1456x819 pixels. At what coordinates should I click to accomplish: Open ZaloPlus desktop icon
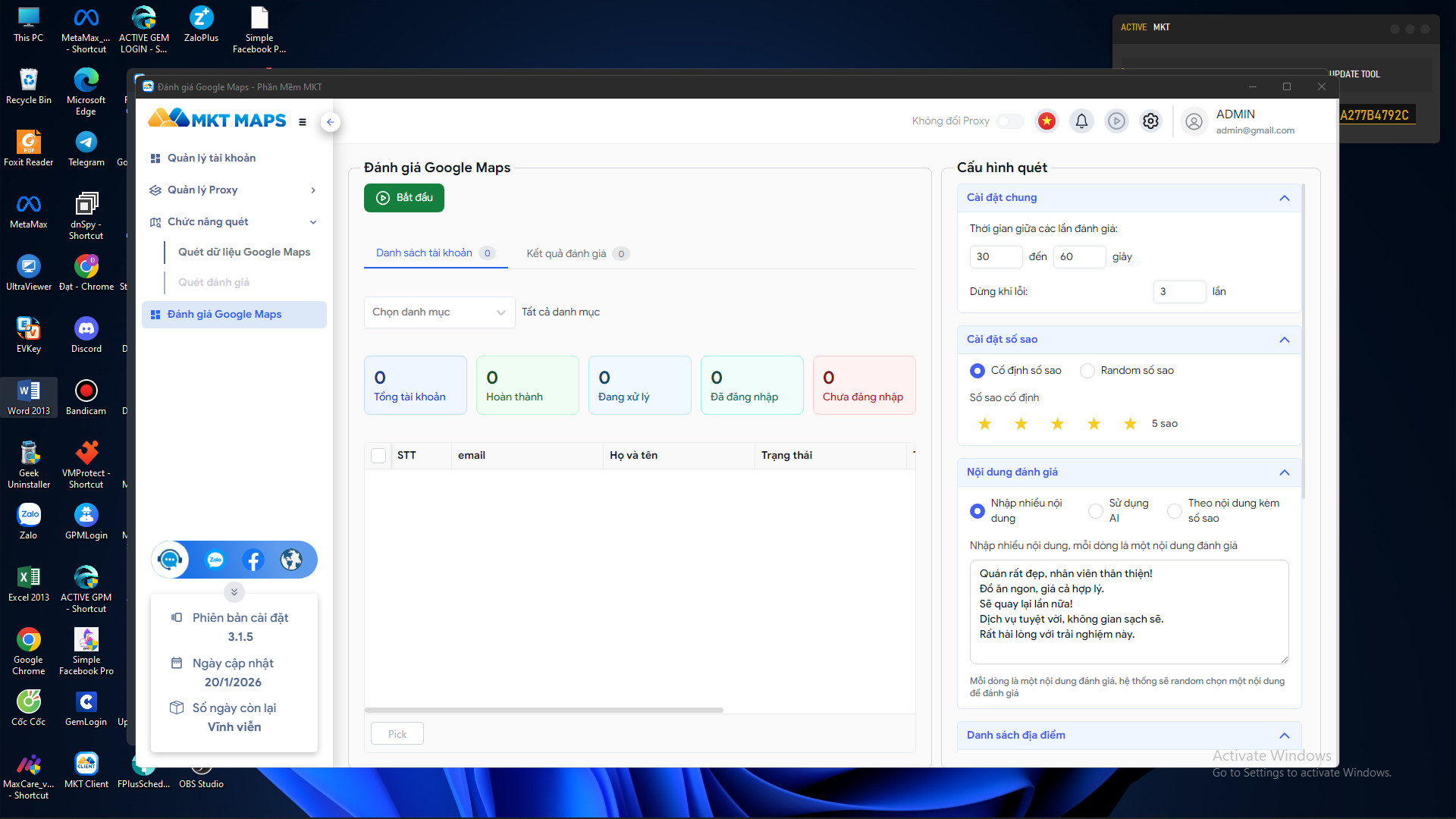[x=202, y=25]
